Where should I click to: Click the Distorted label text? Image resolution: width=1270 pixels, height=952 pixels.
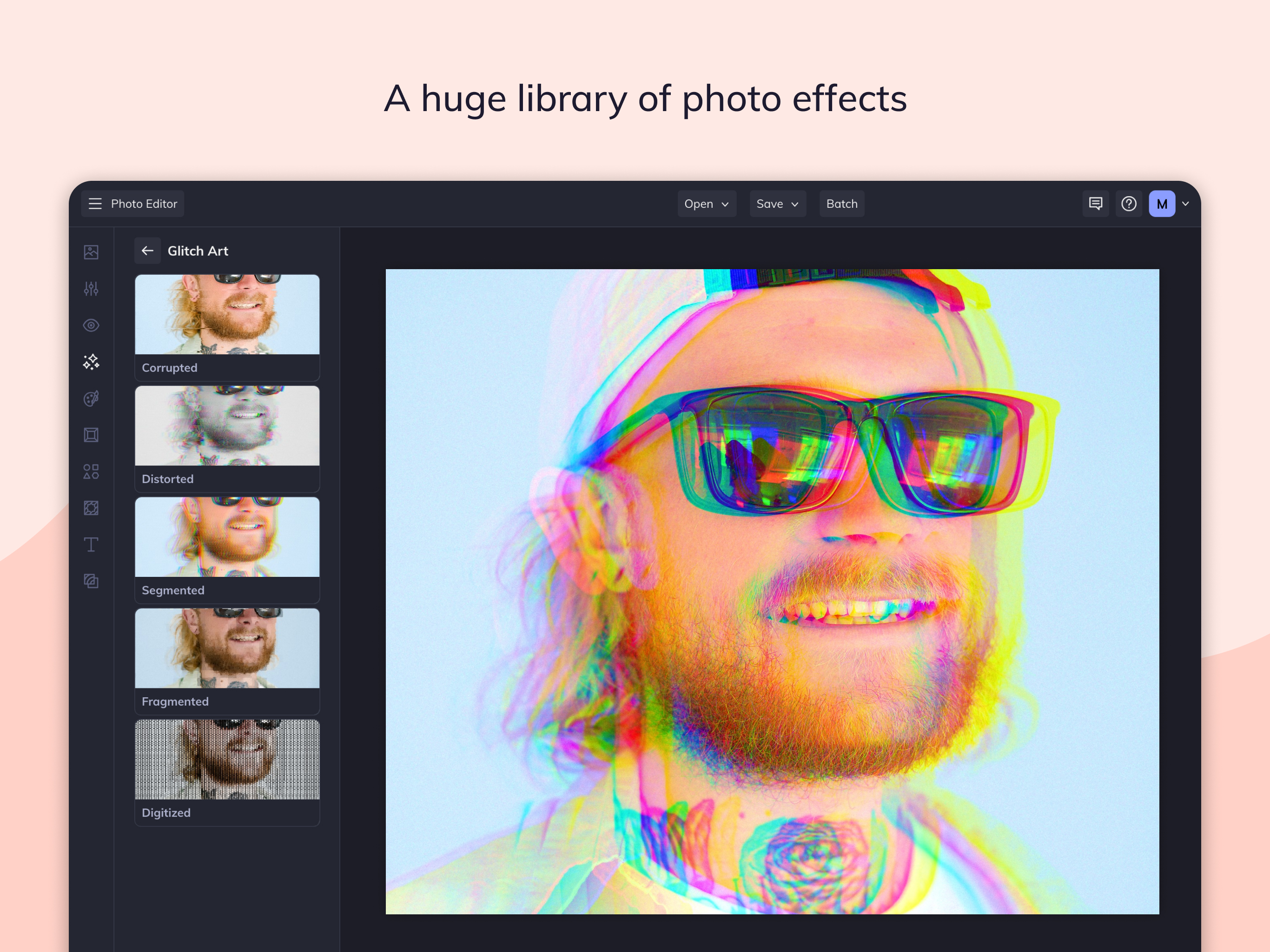click(x=168, y=479)
